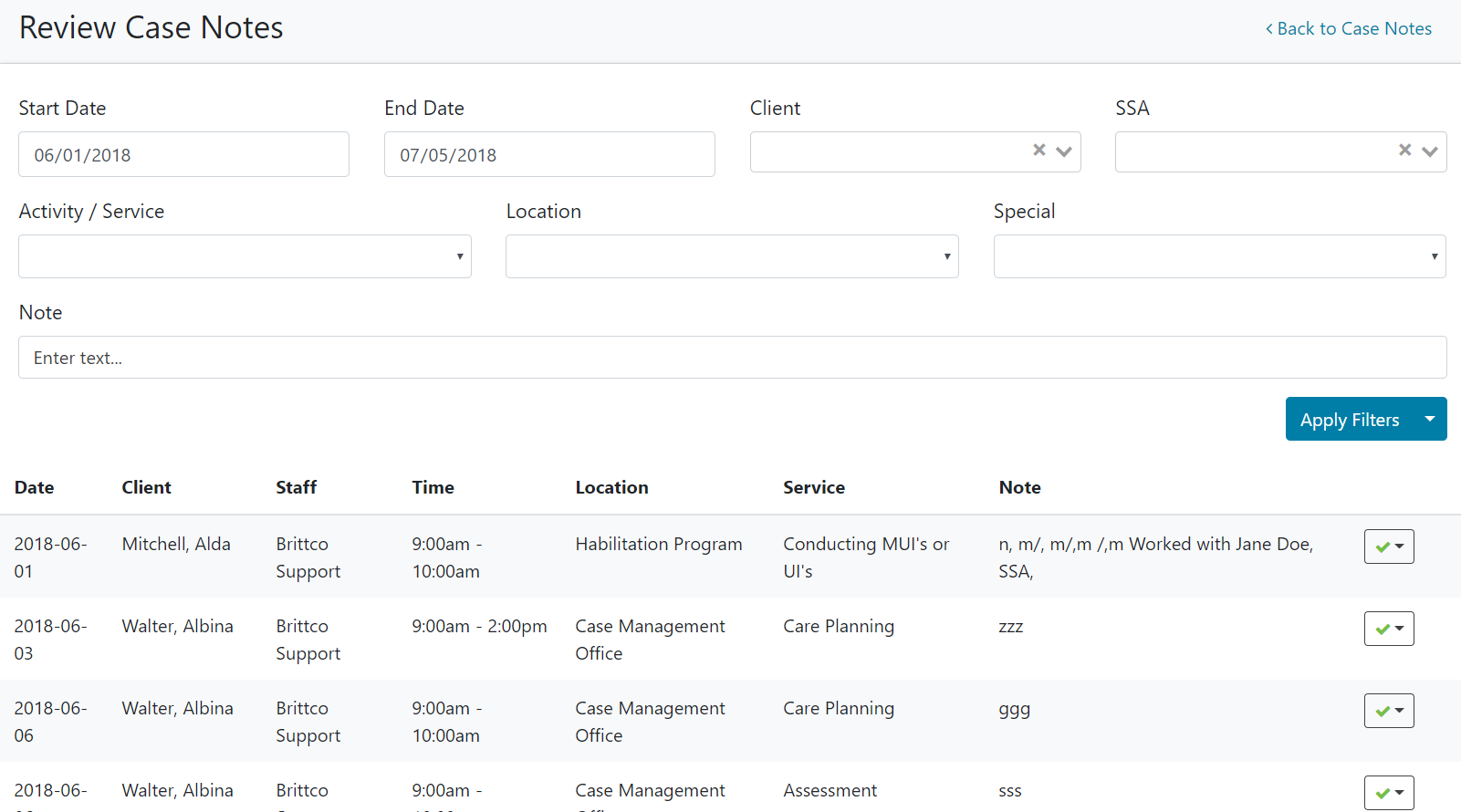Clear the Client filter with the X icon
The height and width of the screenshot is (812, 1461).
pos(1038,151)
